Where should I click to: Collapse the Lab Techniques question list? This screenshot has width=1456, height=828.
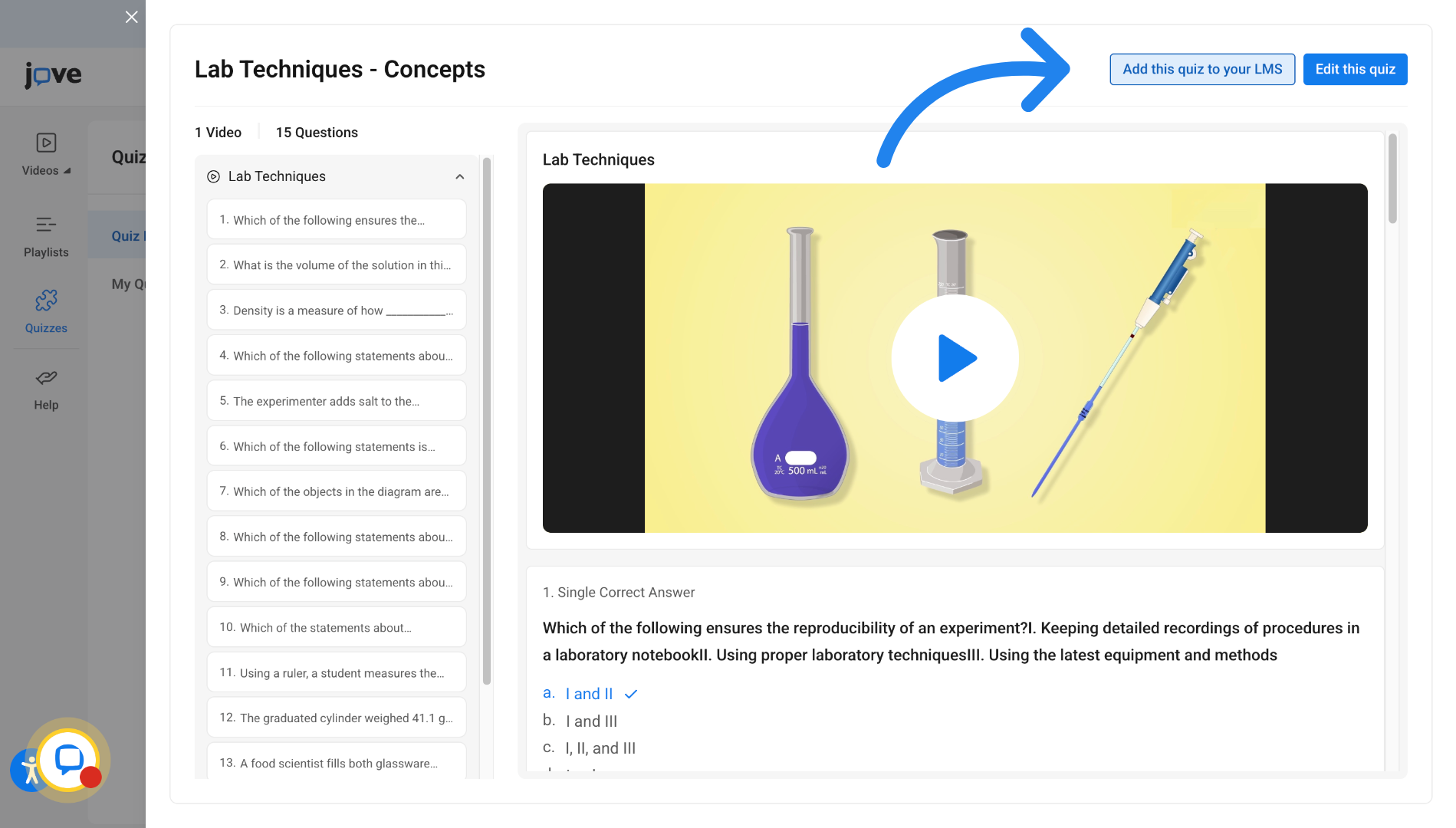pyautogui.click(x=460, y=177)
